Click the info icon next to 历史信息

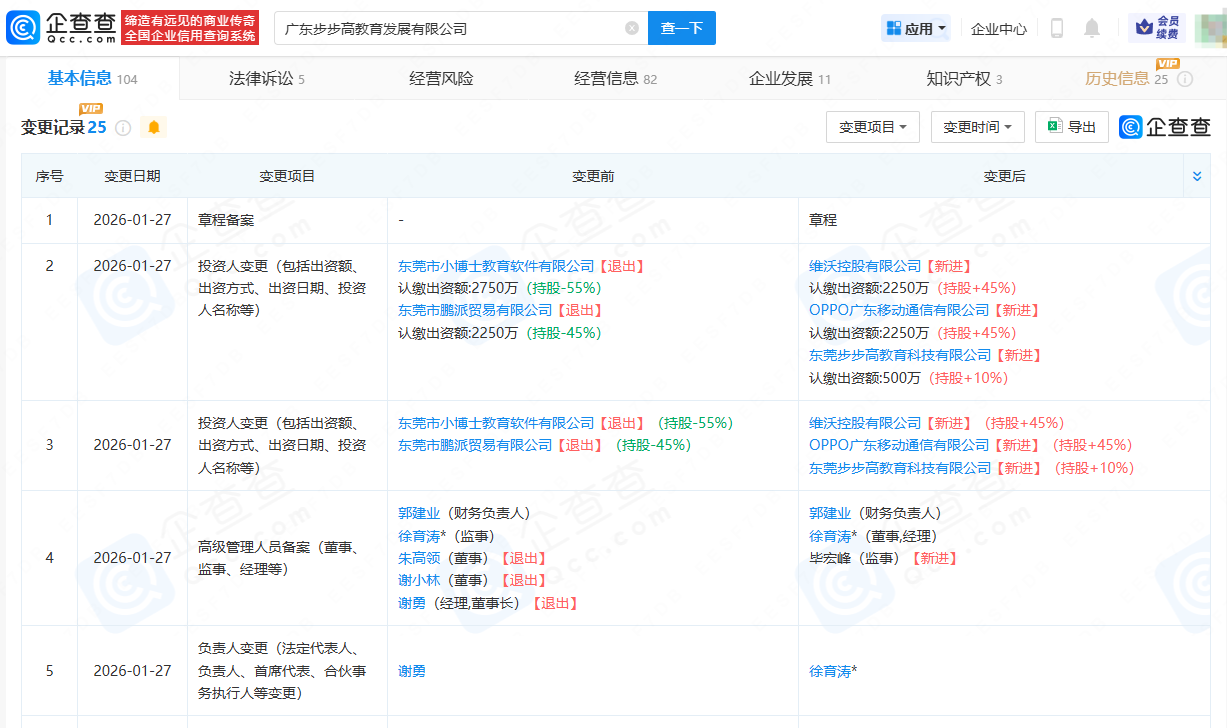tap(1185, 79)
